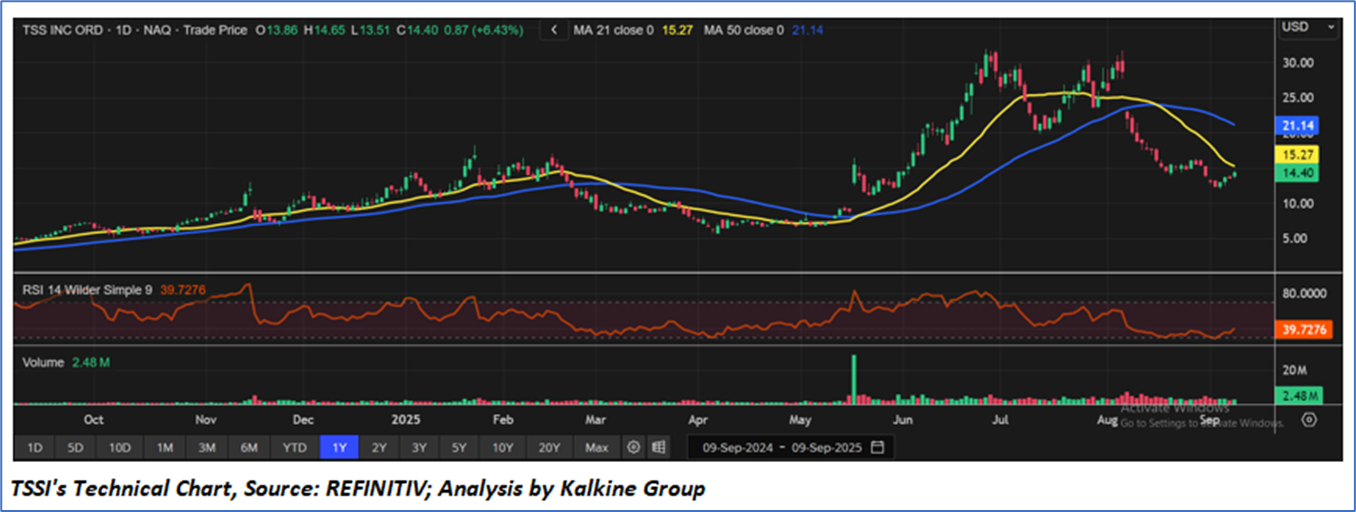The height and width of the screenshot is (512, 1356).
Task: Select the 3Y range button
Action: click(x=419, y=447)
